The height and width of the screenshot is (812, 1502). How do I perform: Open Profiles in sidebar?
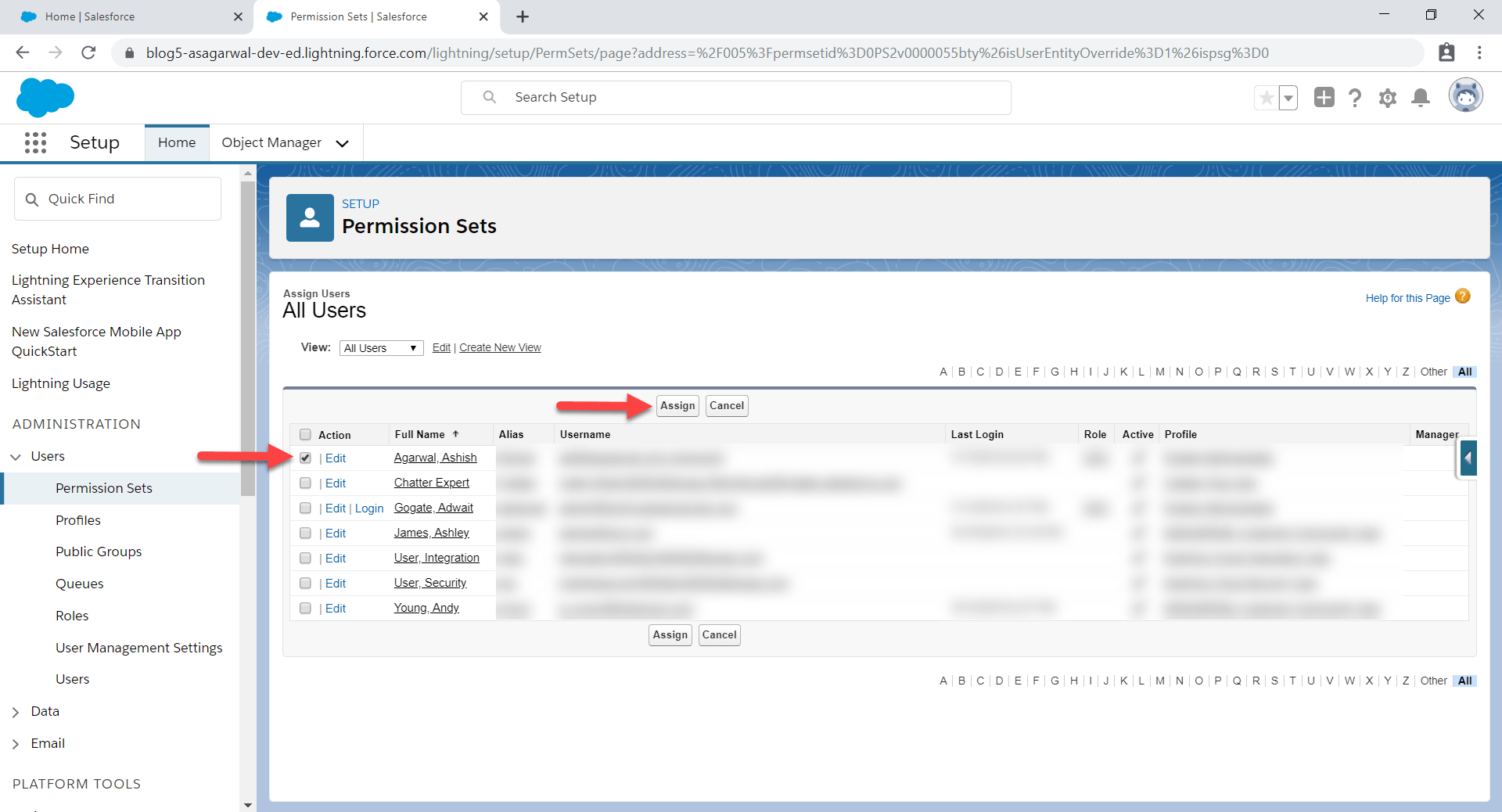tap(78, 520)
